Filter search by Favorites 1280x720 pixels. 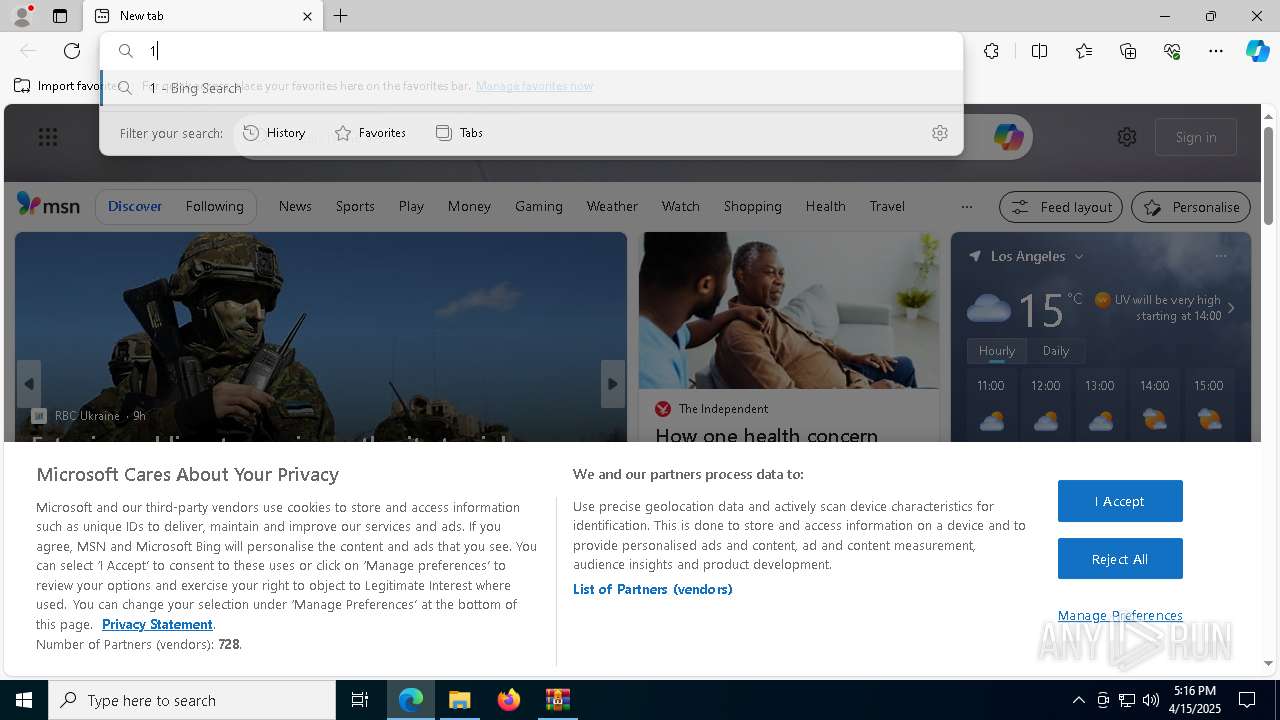point(370,133)
